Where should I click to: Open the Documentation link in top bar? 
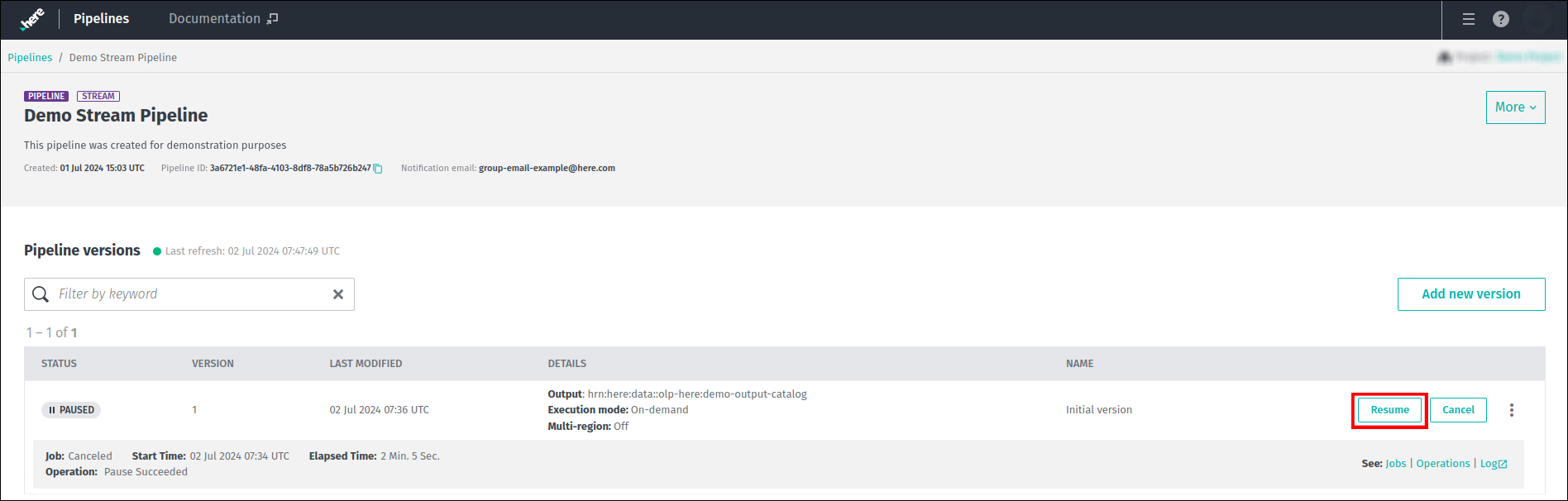point(223,18)
